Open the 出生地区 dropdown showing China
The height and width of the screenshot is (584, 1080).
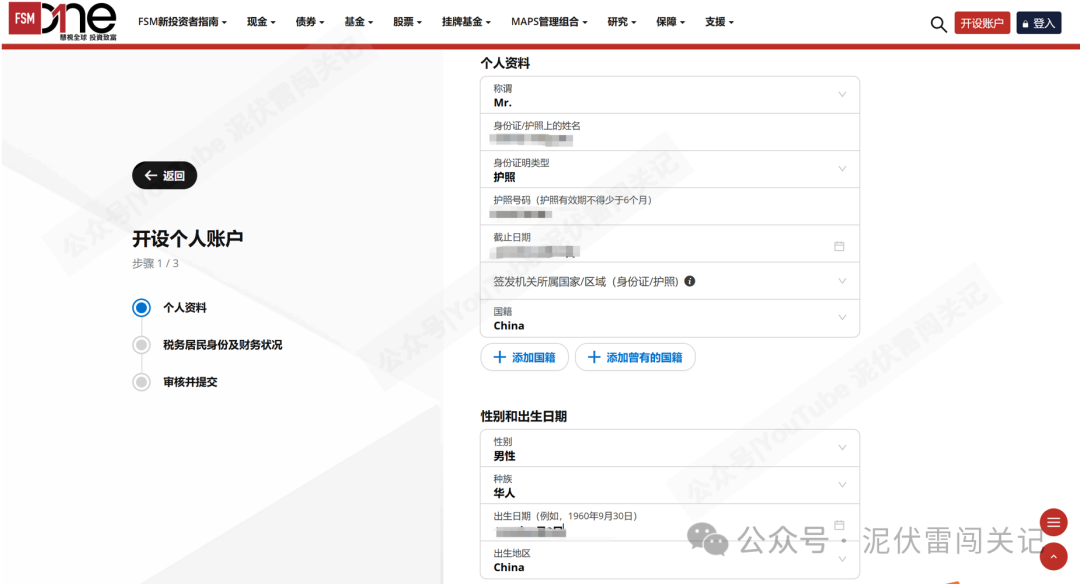669,560
